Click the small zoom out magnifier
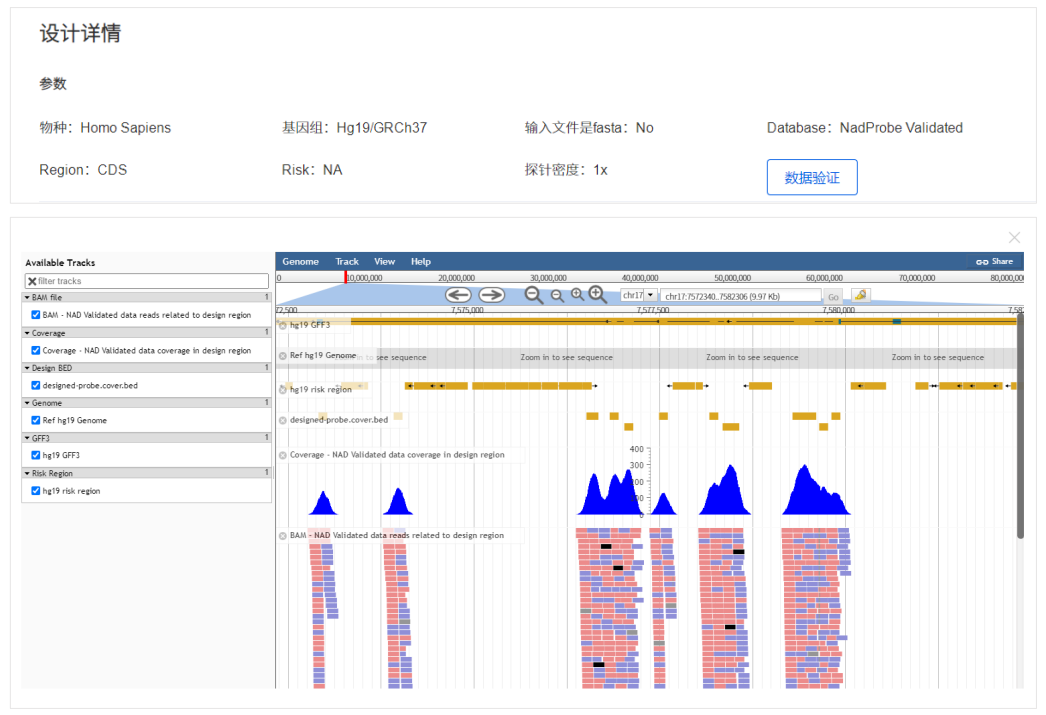 (557, 295)
